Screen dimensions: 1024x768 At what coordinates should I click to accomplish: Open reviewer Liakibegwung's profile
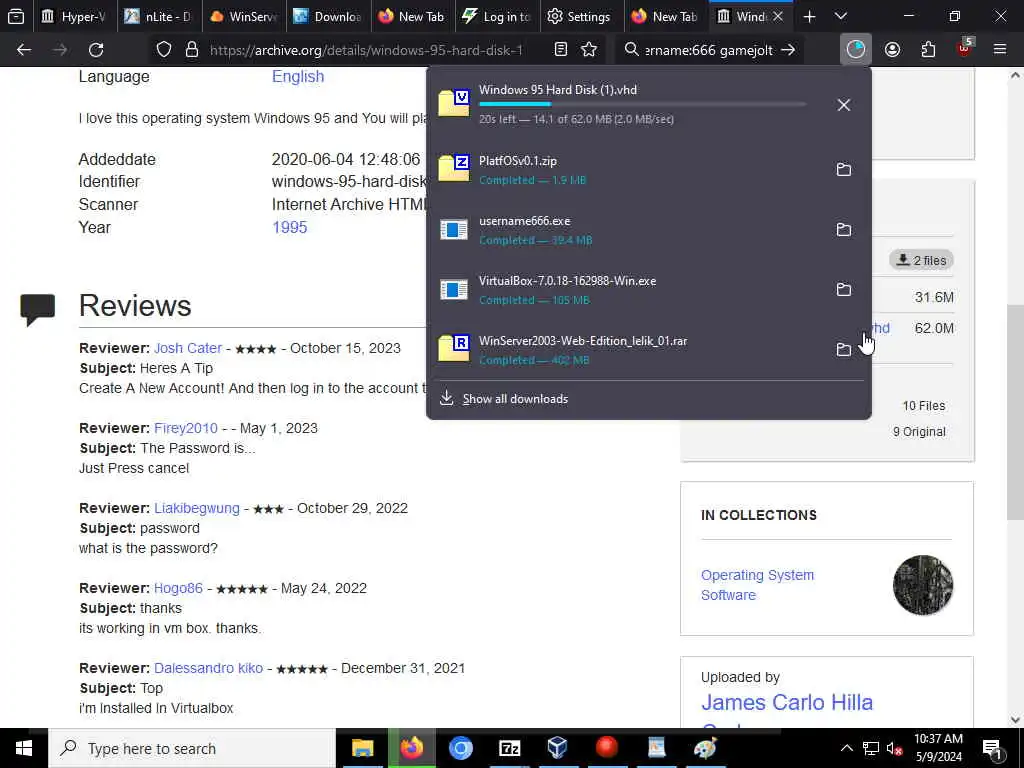(197, 508)
